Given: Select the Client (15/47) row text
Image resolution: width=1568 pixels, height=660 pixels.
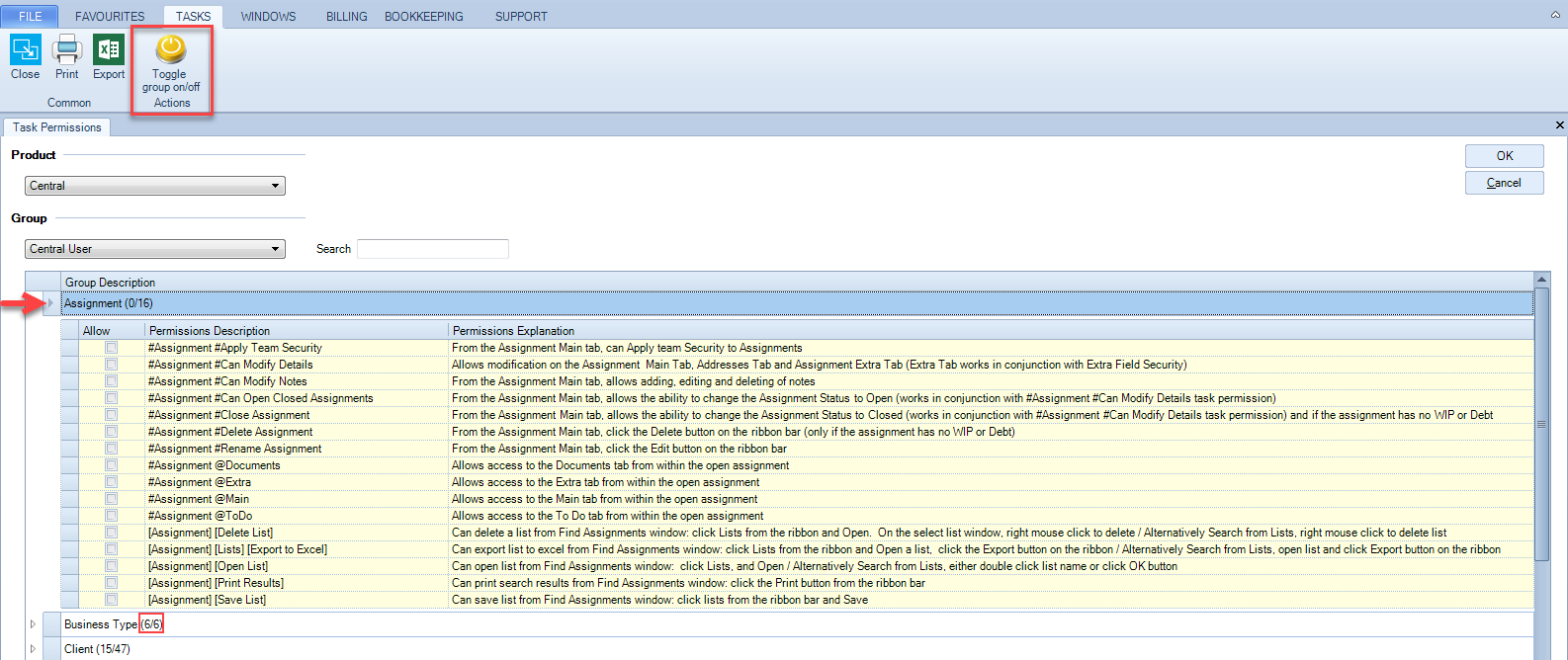Looking at the screenshot, I should [97, 649].
